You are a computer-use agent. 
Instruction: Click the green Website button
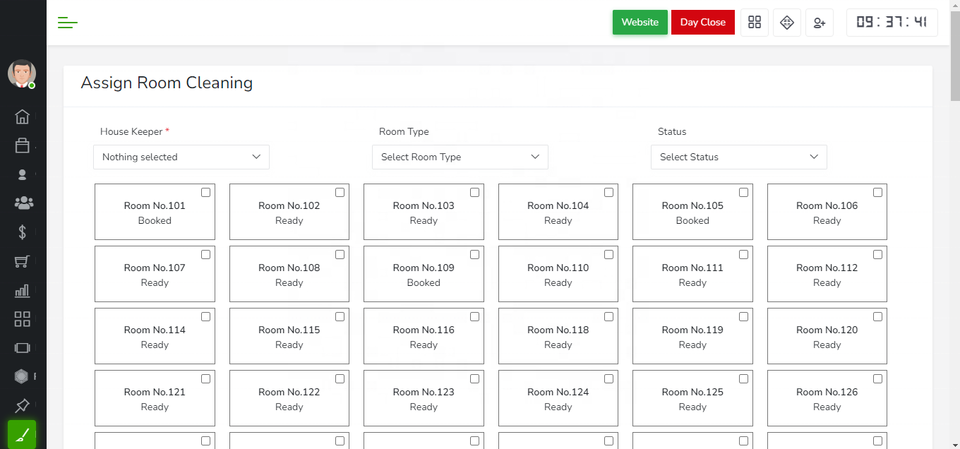coord(640,23)
